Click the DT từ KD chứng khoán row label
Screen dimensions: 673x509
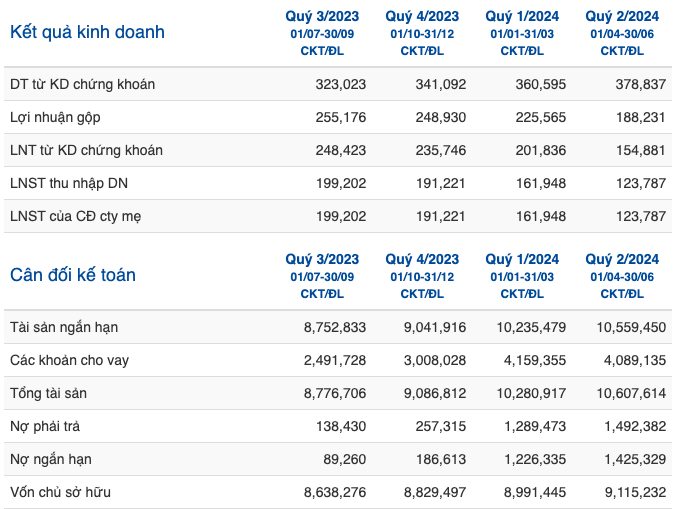pos(82,84)
